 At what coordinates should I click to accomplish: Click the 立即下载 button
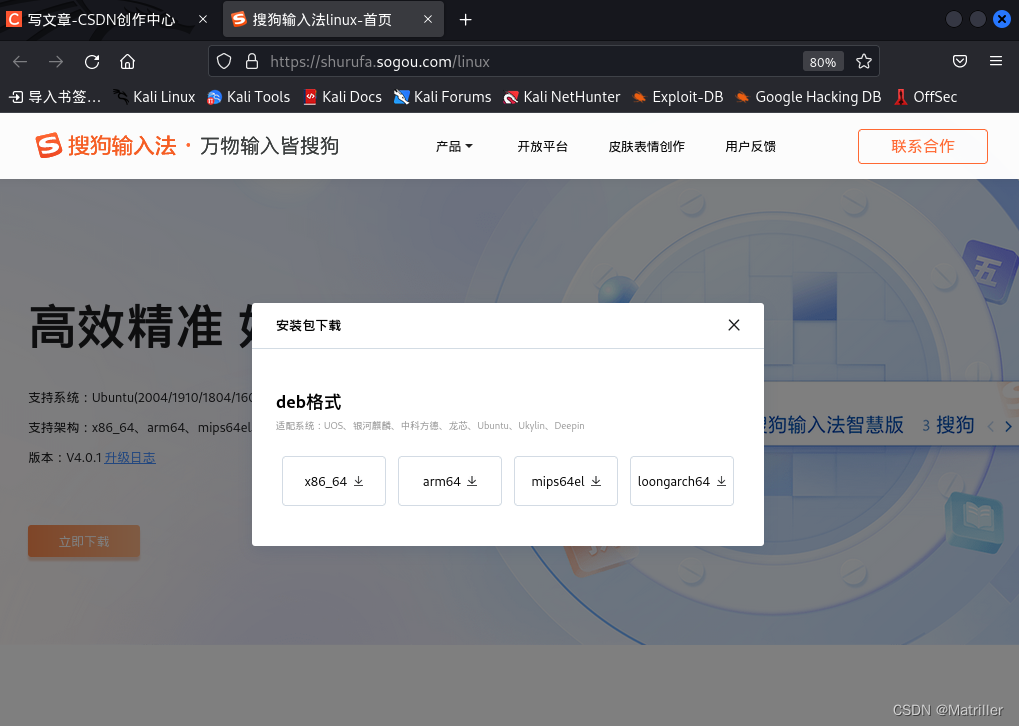[x=84, y=541]
